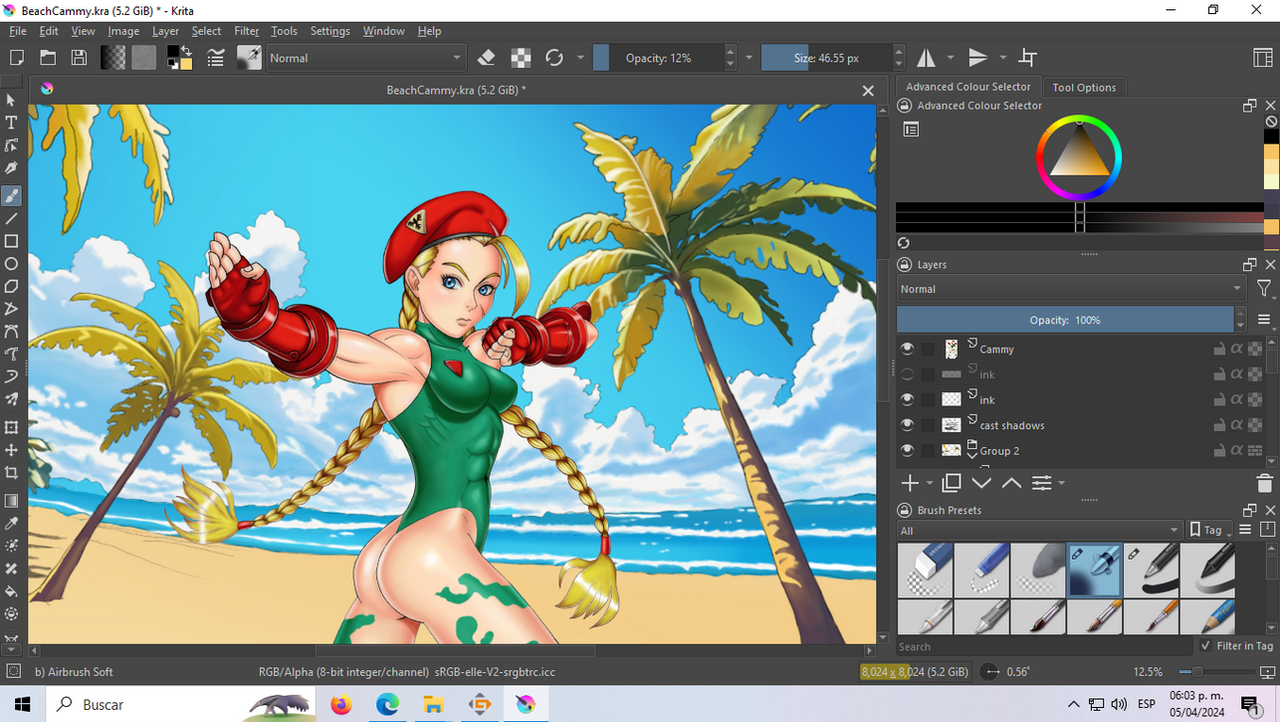Select the Crop tool

[11, 473]
